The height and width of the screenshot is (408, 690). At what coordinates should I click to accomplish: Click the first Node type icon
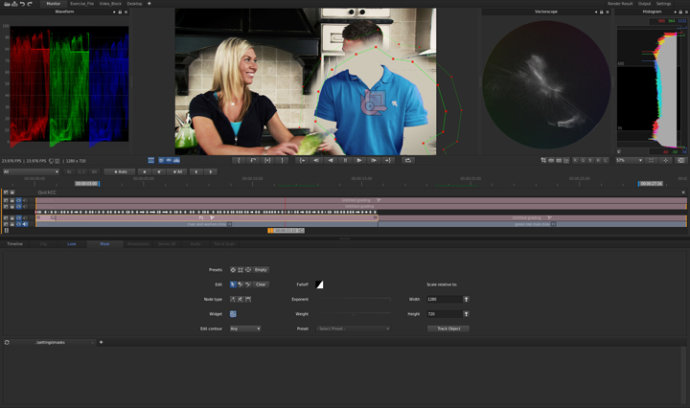pos(233,299)
